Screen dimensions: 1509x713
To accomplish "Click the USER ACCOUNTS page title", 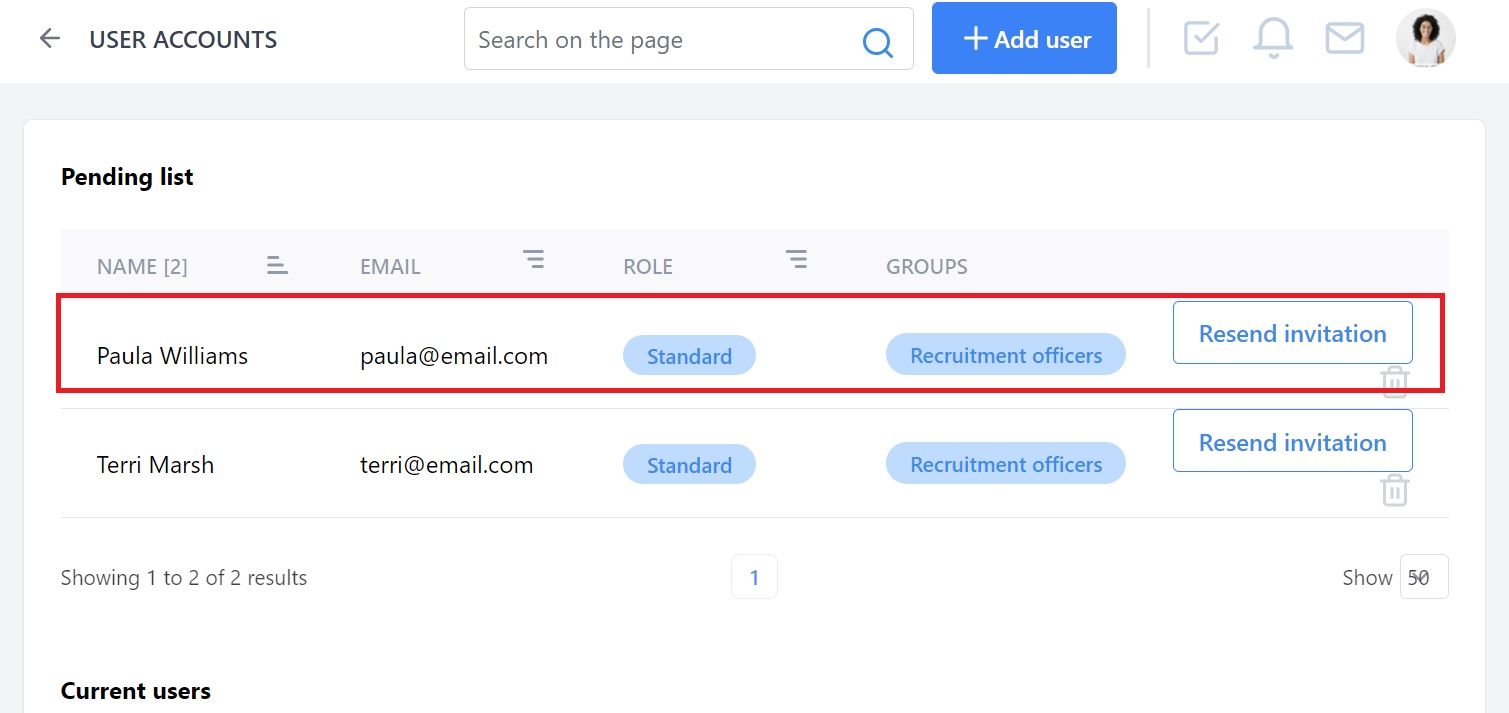I will point(183,39).
